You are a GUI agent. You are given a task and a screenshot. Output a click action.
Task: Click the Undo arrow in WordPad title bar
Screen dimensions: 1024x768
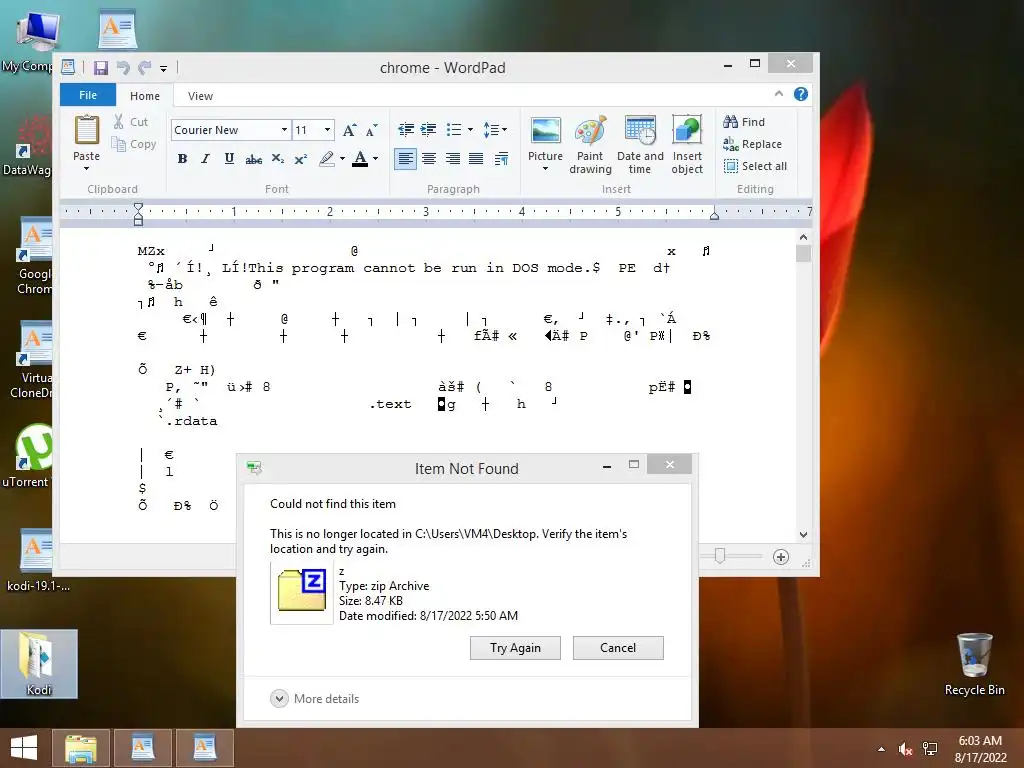(x=123, y=67)
